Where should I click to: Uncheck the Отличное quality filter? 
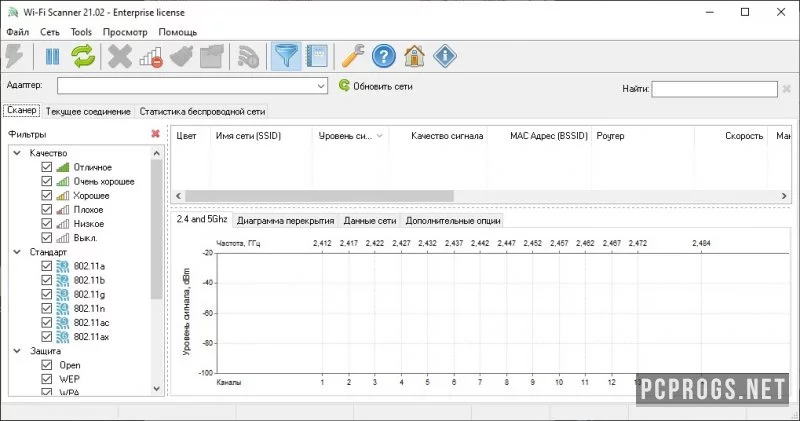(46, 167)
